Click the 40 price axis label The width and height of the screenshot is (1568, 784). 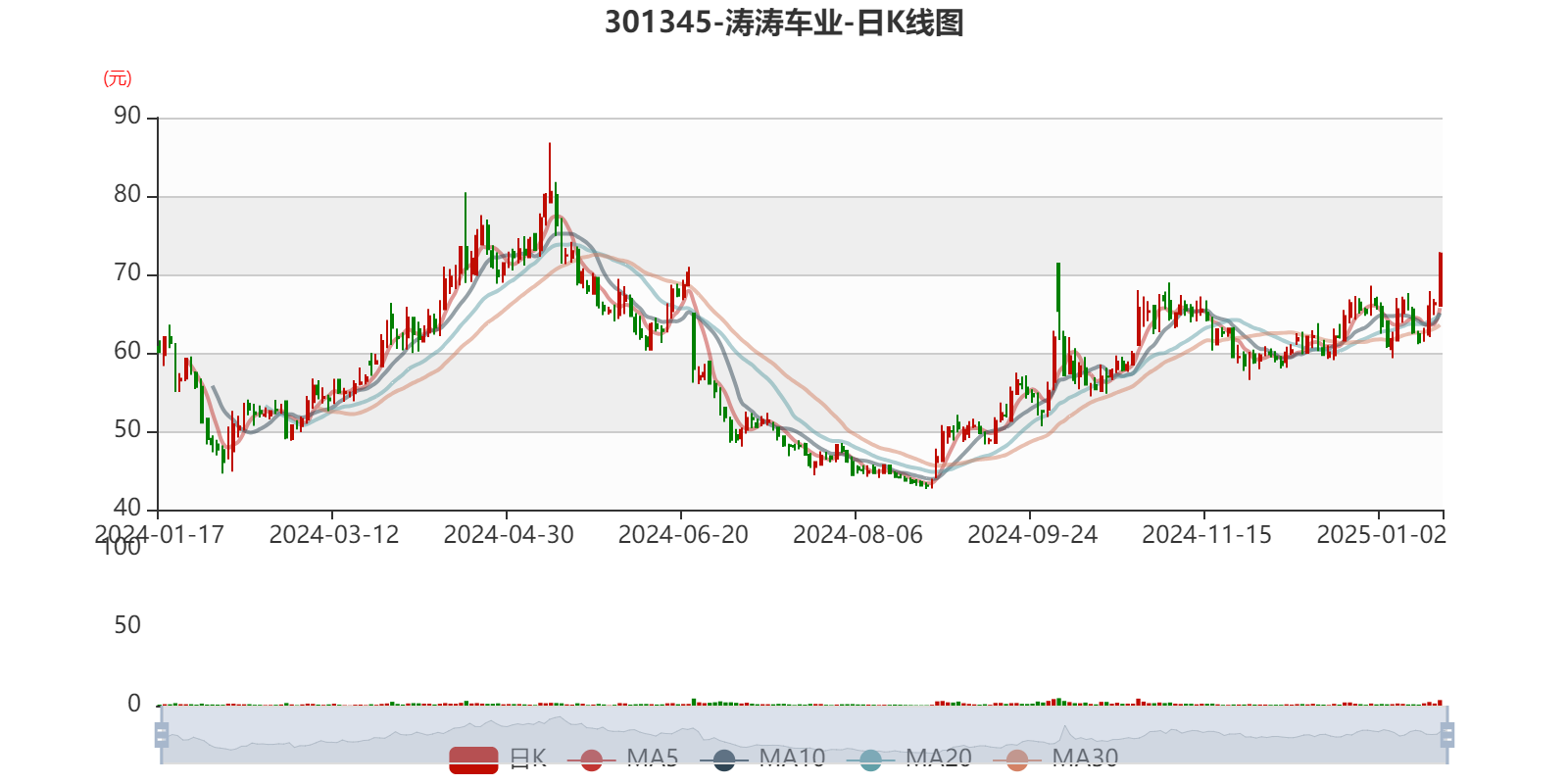pos(127,509)
